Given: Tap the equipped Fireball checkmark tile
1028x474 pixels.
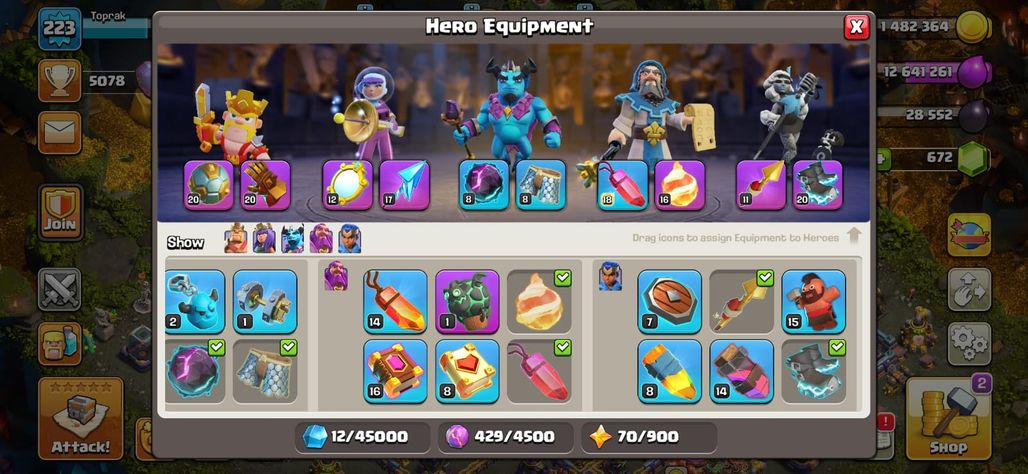Looking at the screenshot, I should (x=539, y=302).
